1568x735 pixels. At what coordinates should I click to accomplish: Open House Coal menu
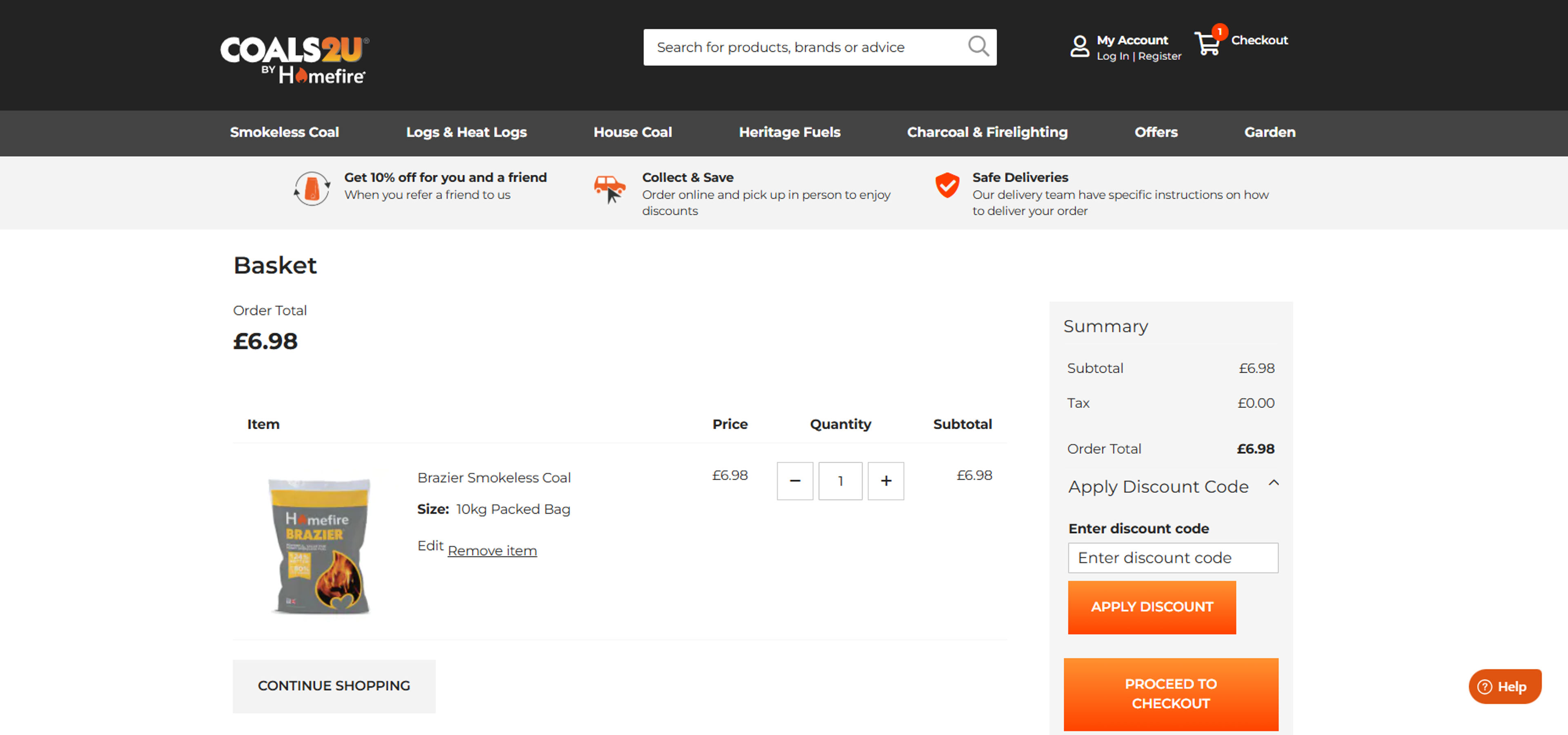coord(633,132)
